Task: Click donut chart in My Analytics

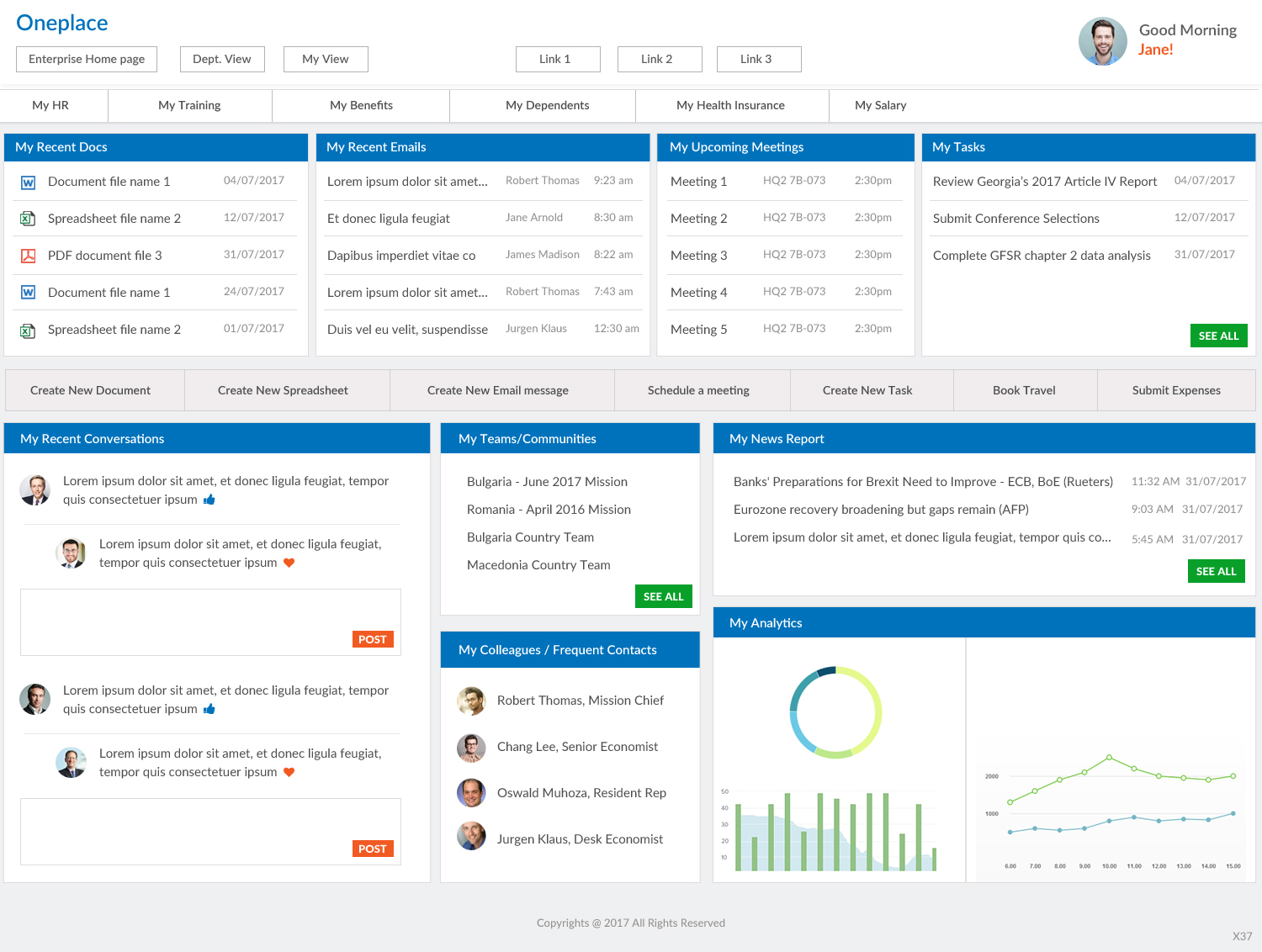Action: pyautogui.click(x=835, y=712)
